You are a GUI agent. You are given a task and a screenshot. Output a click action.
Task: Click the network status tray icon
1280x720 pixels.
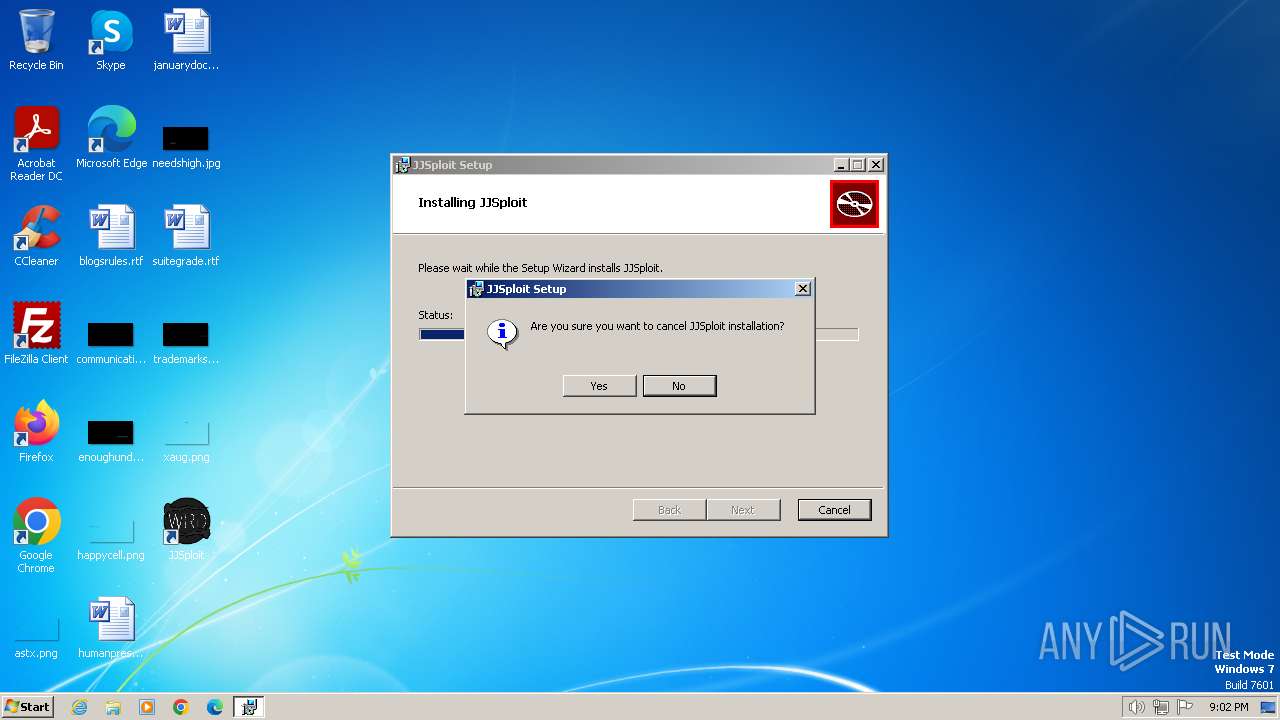tap(1161, 707)
